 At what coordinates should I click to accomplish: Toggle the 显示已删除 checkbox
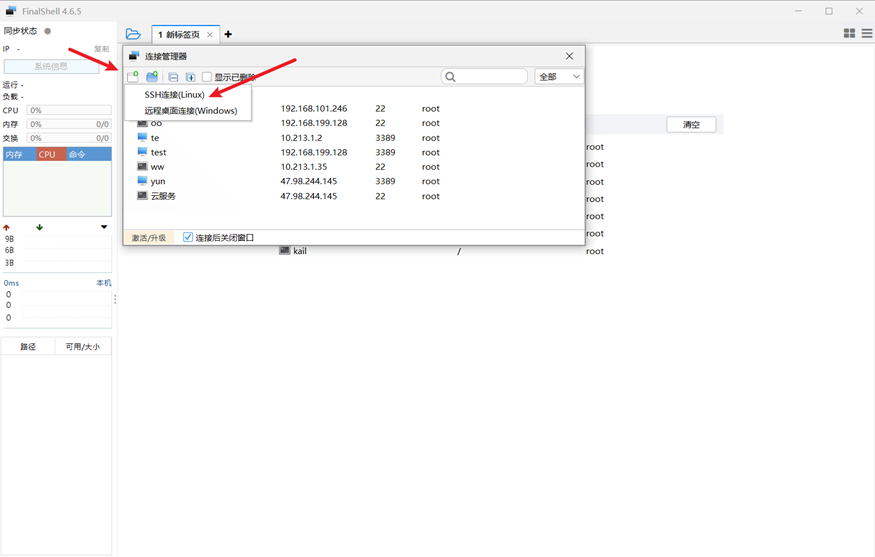[207, 77]
